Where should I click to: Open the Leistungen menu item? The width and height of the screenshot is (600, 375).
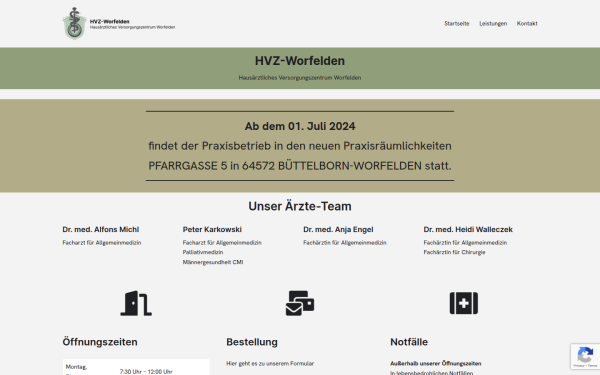tap(493, 24)
